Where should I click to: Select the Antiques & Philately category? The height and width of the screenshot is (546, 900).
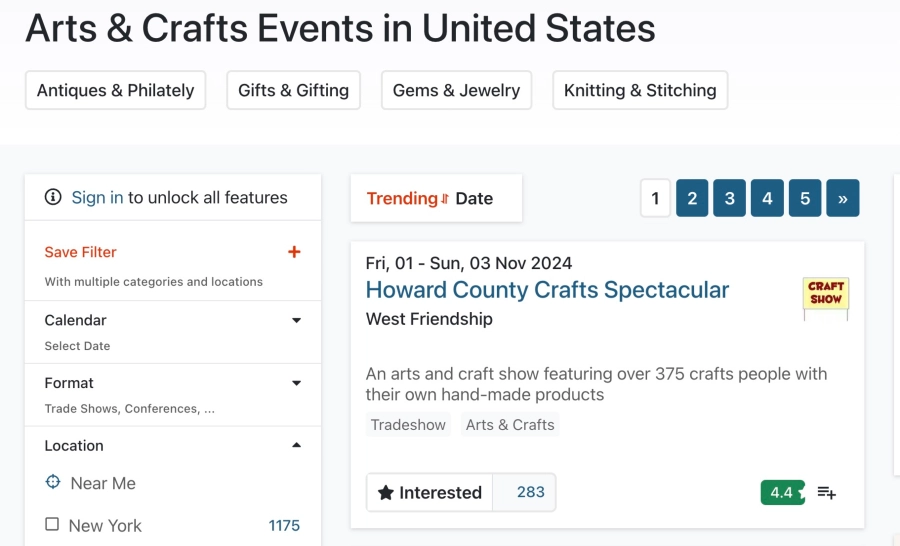[x=115, y=90]
